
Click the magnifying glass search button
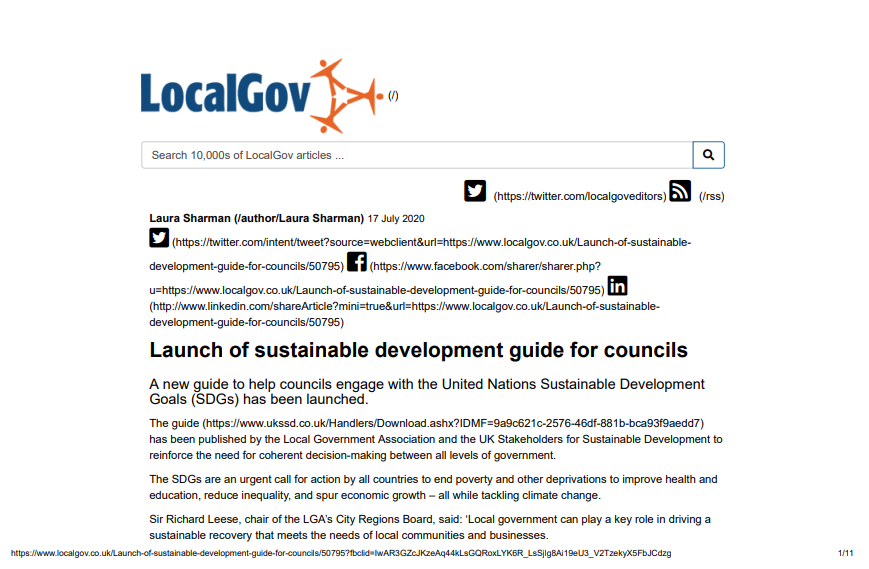pos(708,155)
